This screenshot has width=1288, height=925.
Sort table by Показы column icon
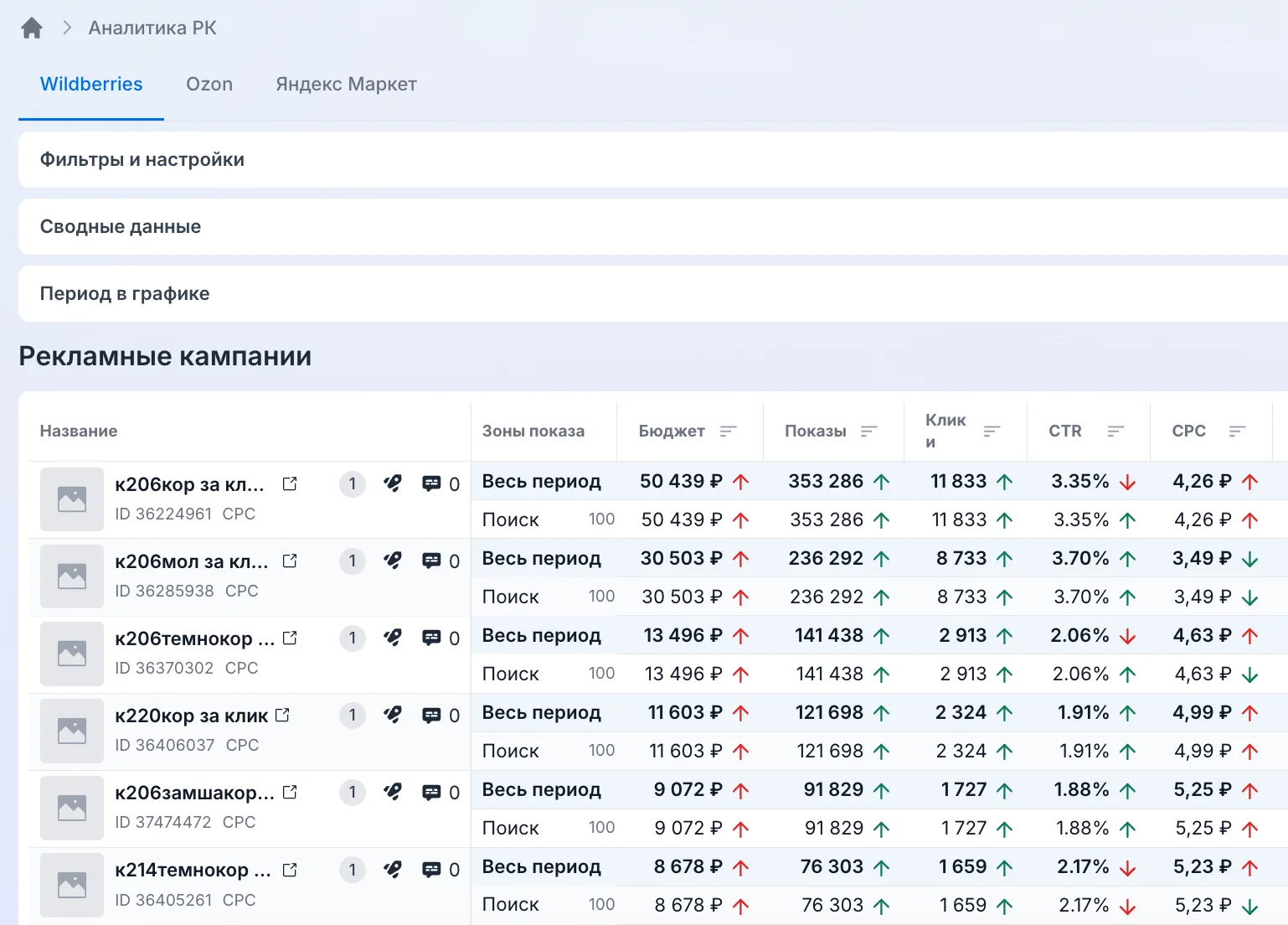click(x=869, y=431)
